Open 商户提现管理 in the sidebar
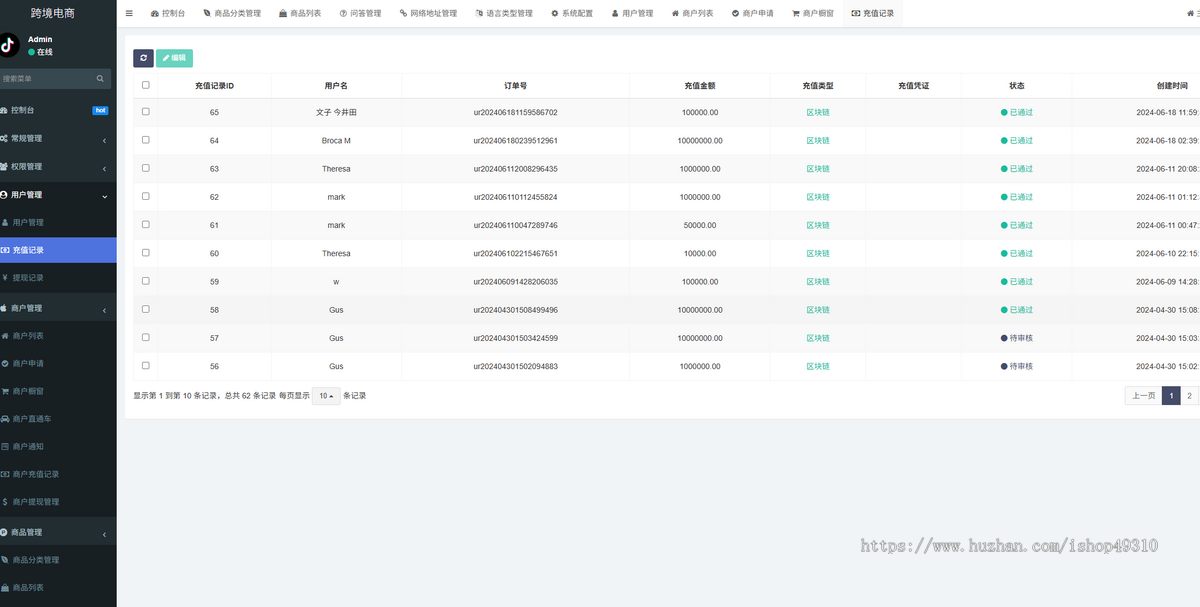1200x607 pixels. tap(58, 502)
